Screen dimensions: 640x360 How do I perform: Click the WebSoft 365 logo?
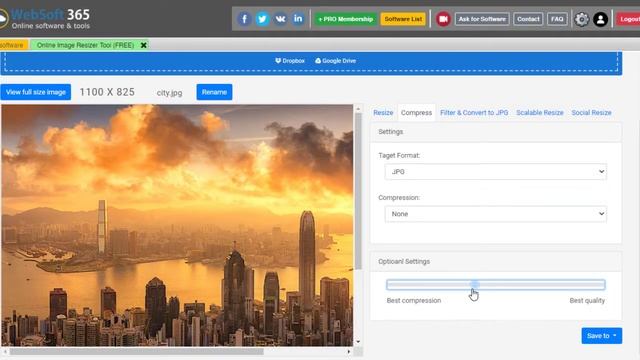click(x=45, y=19)
